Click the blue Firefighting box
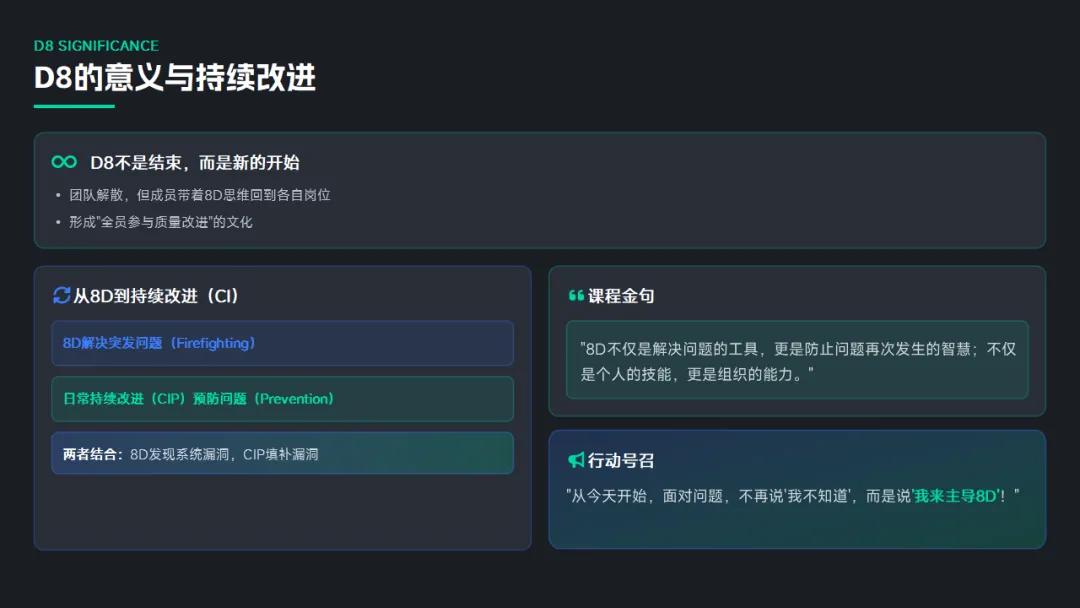The height and width of the screenshot is (608, 1080). click(282, 343)
